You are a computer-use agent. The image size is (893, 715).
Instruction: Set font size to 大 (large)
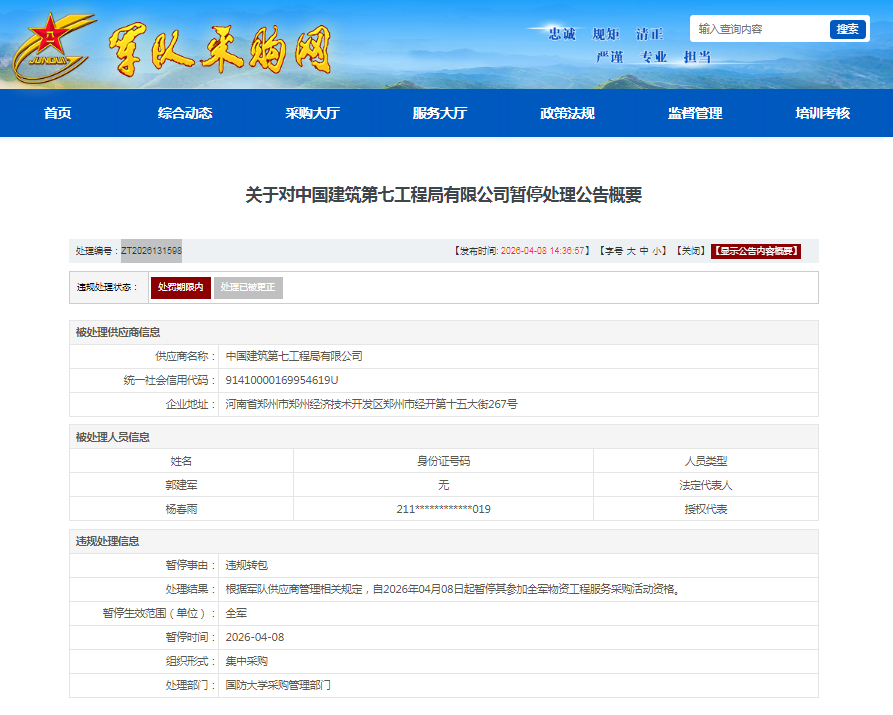pos(631,251)
